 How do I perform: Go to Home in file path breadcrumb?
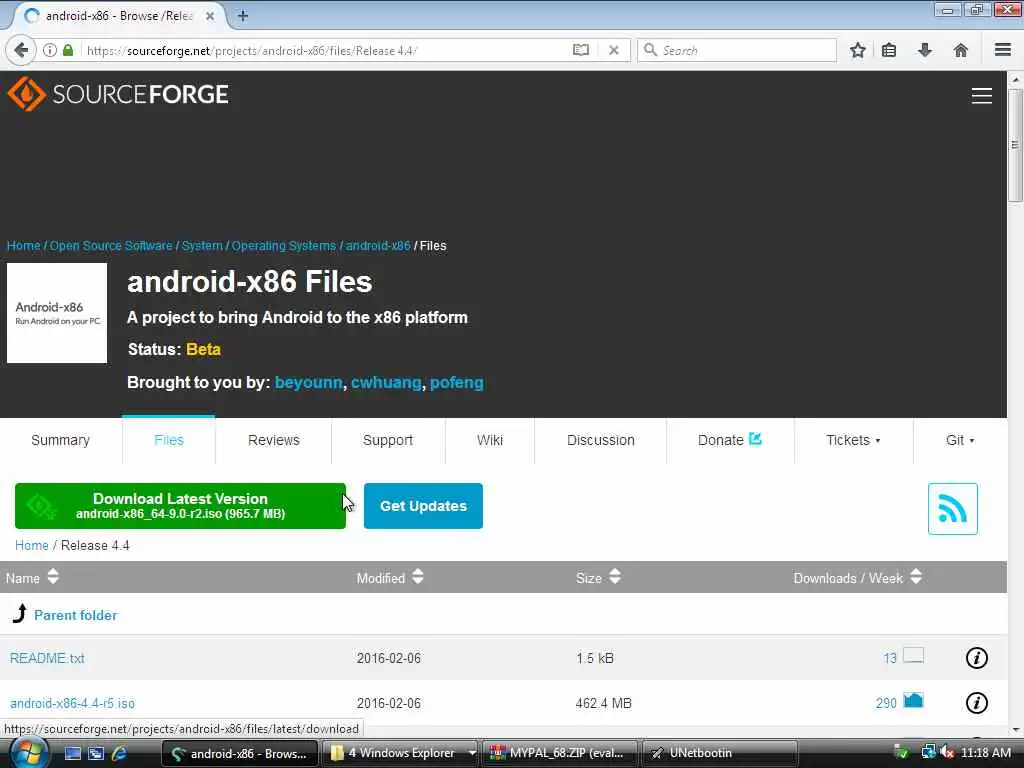[31, 545]
